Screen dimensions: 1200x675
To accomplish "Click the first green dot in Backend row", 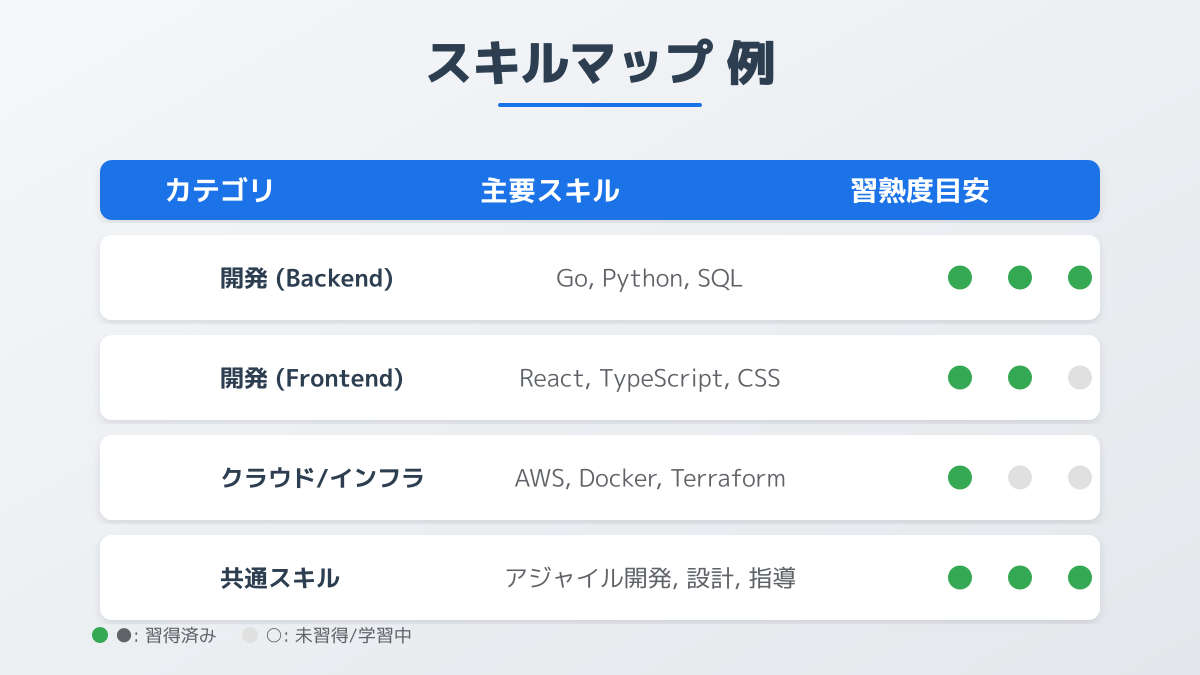I will (960, 278).
